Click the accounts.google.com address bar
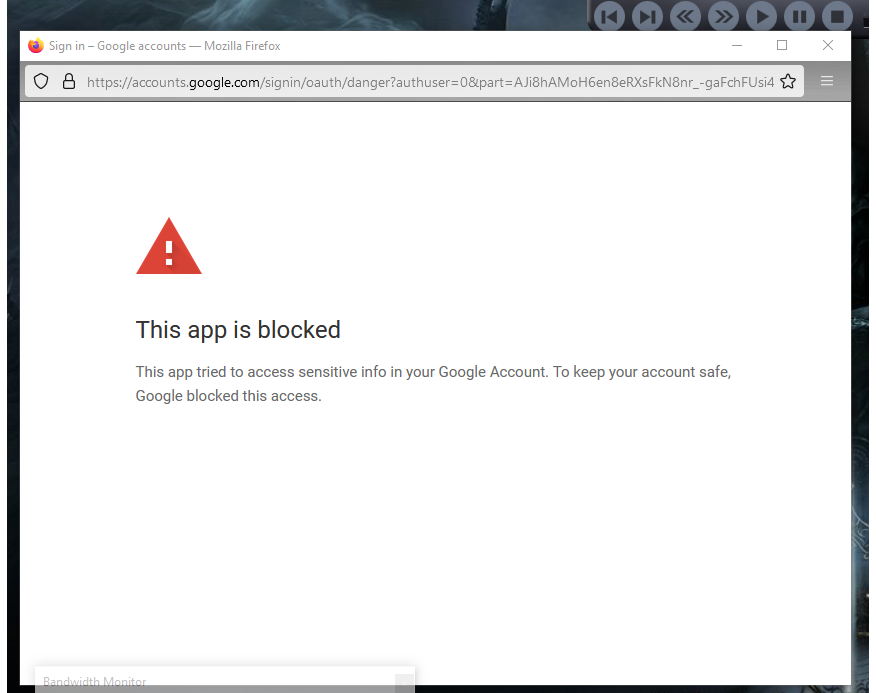Image resolution: width=876 pixels, height=693 pixels. point(430,82)
